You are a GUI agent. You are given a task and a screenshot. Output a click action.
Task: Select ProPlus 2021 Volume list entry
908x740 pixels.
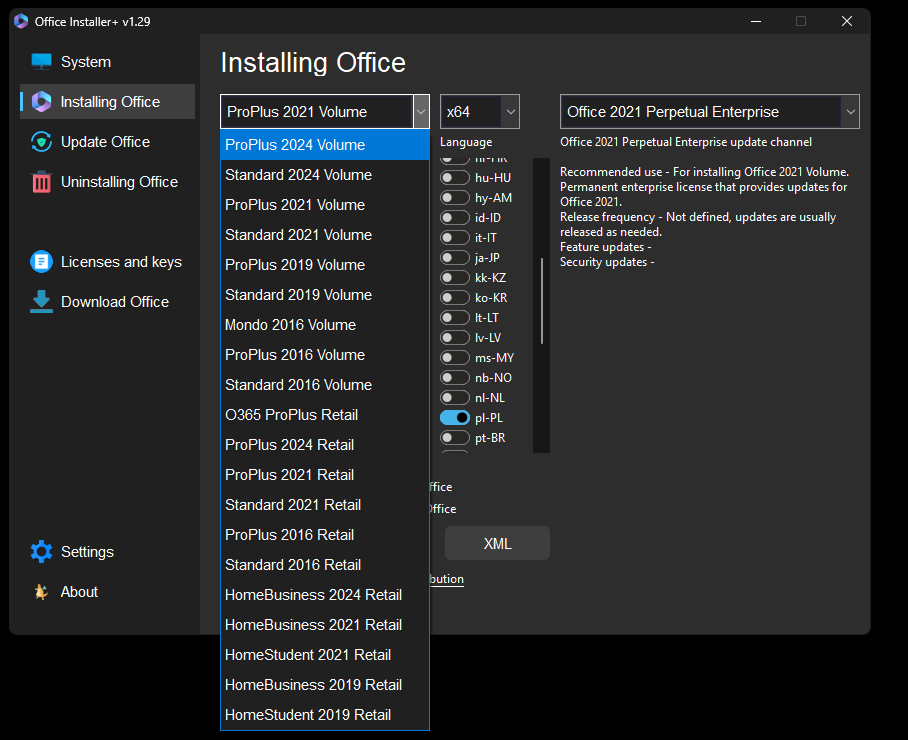tap(325, 205)
